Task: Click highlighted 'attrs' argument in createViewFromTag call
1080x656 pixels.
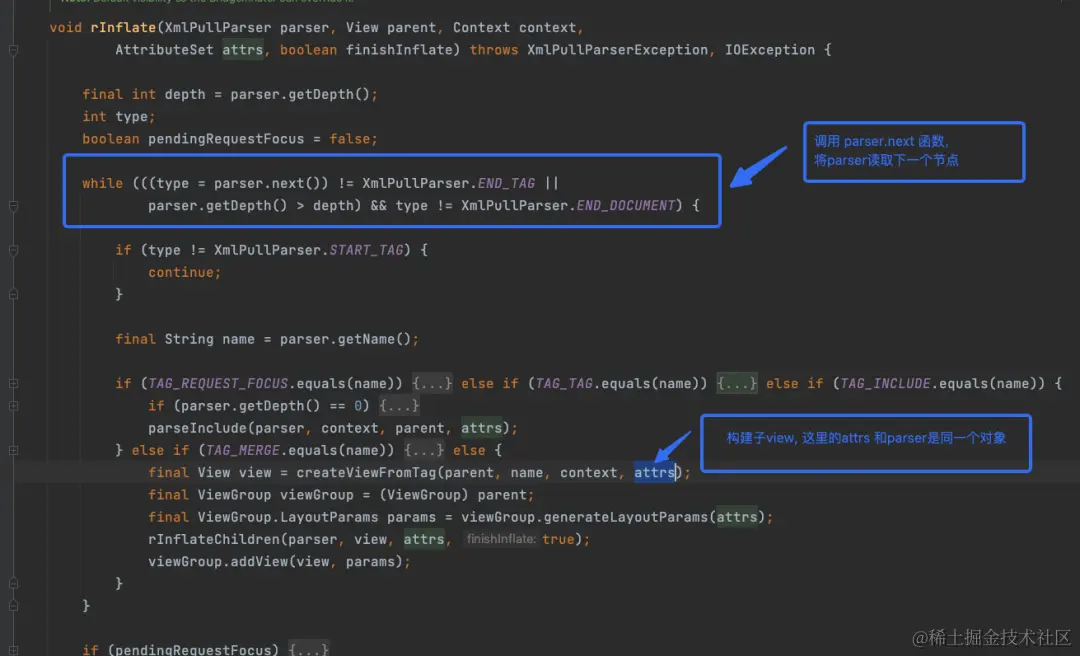Action: (654, 473)
